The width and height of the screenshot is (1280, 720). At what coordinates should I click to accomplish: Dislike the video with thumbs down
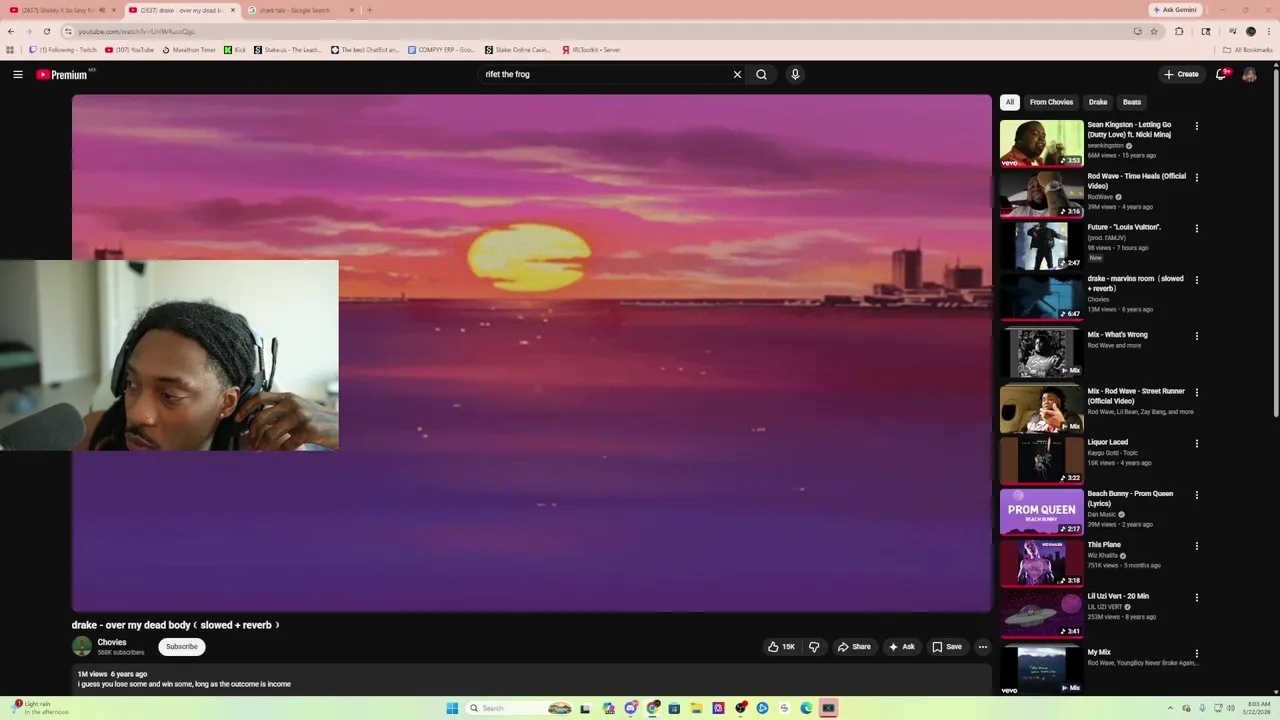(814, 647)
